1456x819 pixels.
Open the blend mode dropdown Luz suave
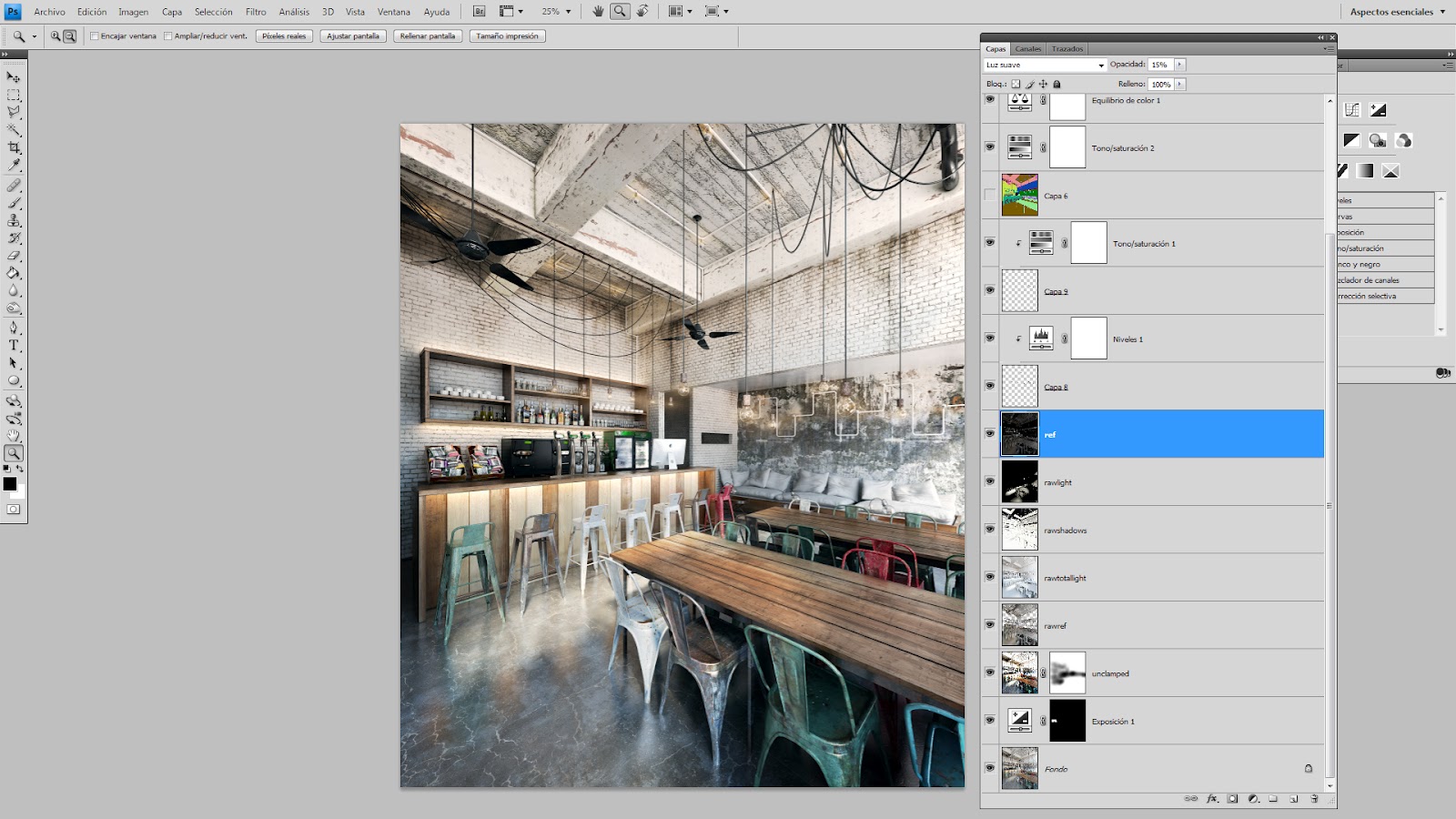1045,65
